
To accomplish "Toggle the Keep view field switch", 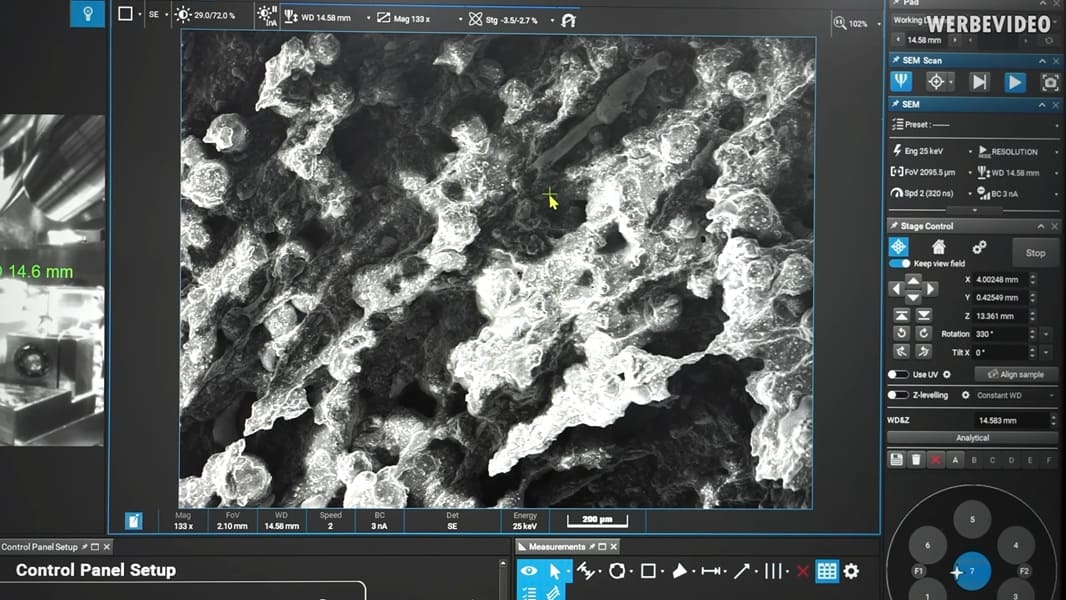I will click(x=899, y=263).
